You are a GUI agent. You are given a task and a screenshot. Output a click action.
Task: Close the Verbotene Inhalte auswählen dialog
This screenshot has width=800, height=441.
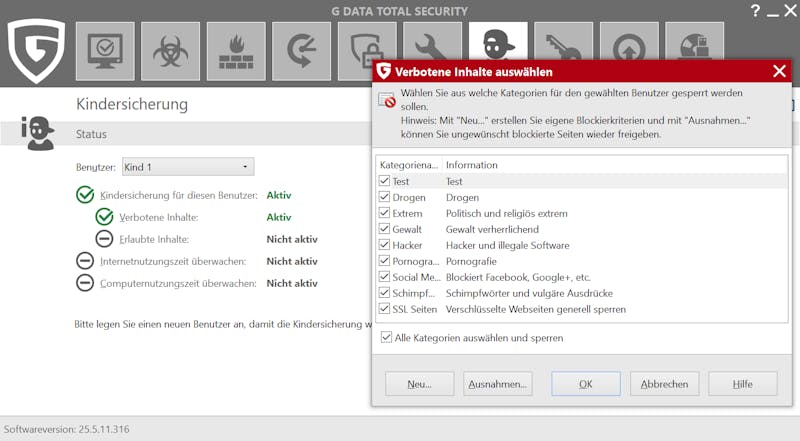[779, 71]
